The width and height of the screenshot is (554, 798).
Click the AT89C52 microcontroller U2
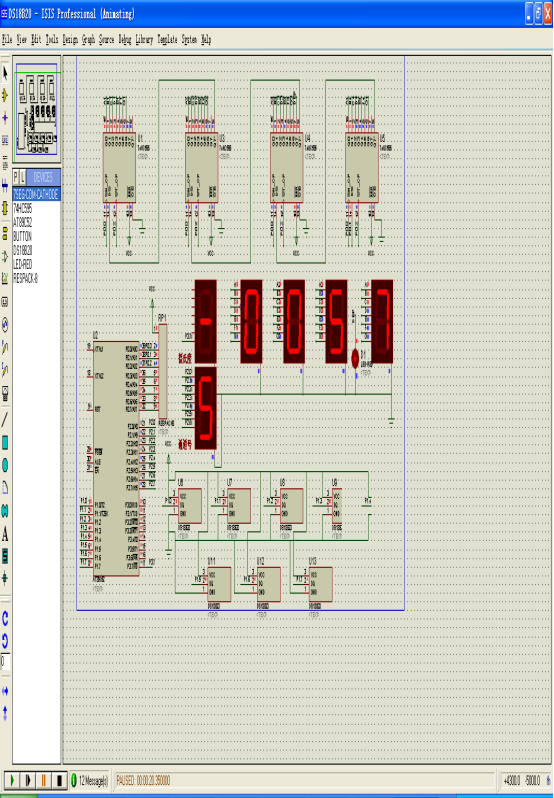116,459
